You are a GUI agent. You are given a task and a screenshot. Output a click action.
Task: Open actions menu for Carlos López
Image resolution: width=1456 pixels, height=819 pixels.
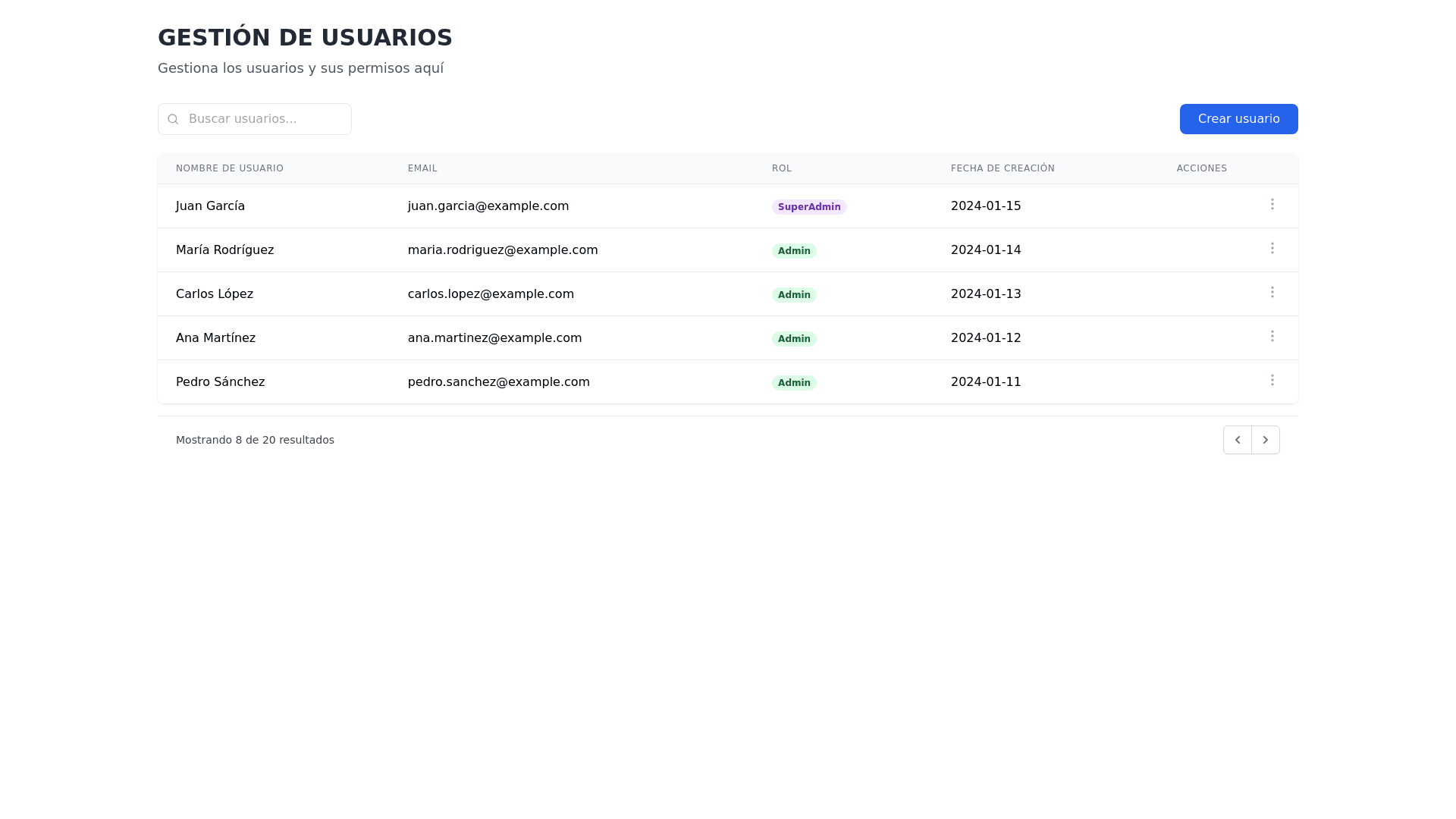[1272, 292]
